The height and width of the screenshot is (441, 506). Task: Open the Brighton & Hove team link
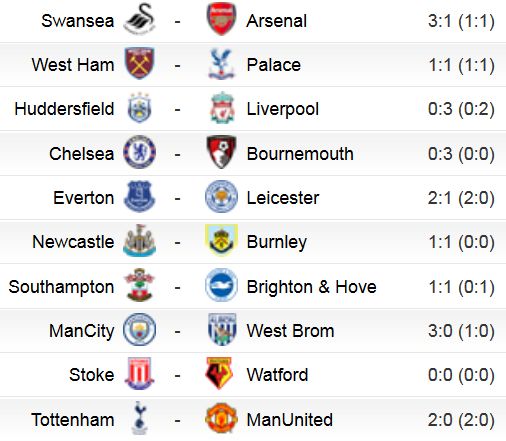pyautogui.click(x=312, y=287)
